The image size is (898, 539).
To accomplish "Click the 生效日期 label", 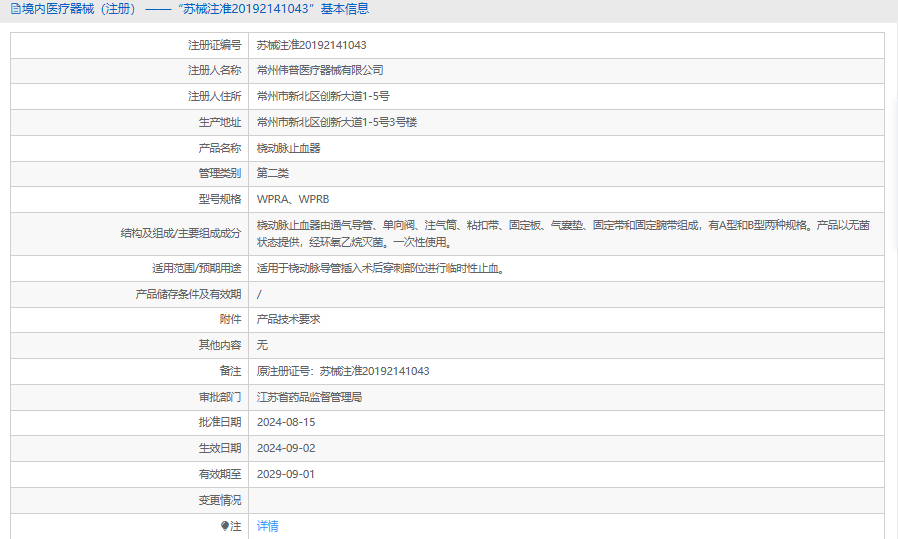I will tap(220, 448).
